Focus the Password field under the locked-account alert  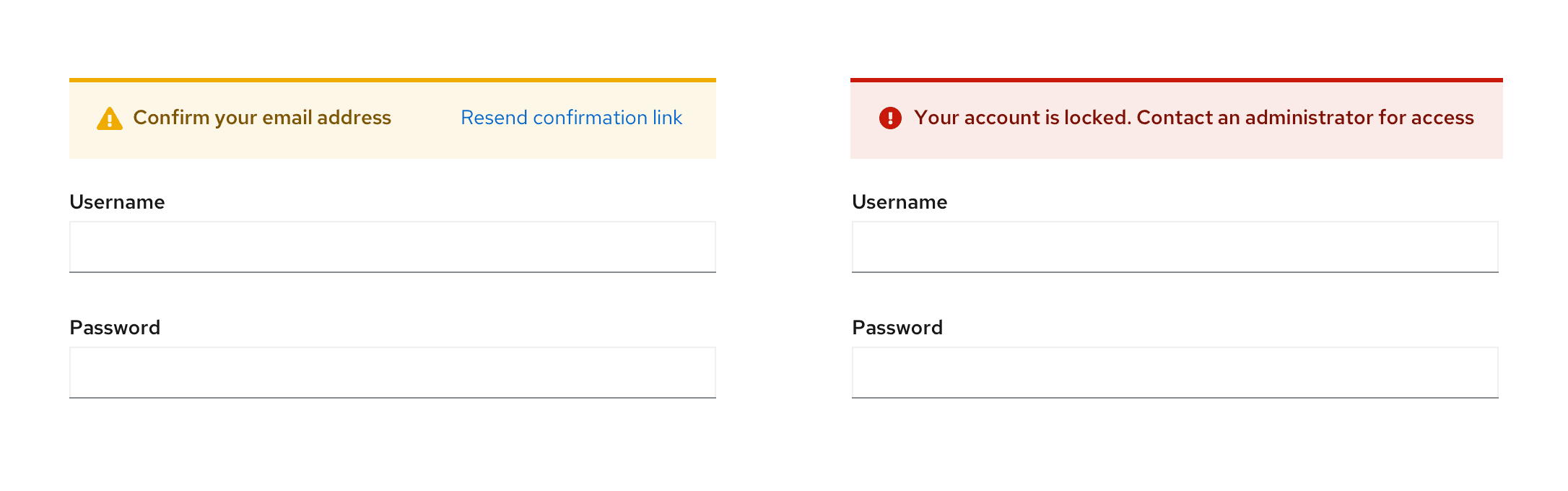(1175, 373)
